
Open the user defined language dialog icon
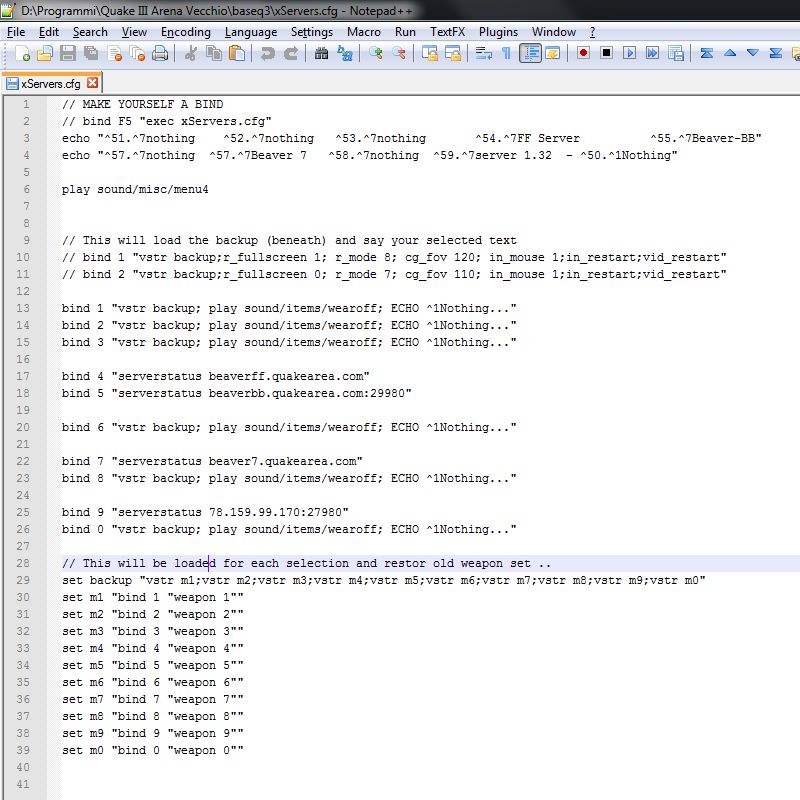point(553,53)
